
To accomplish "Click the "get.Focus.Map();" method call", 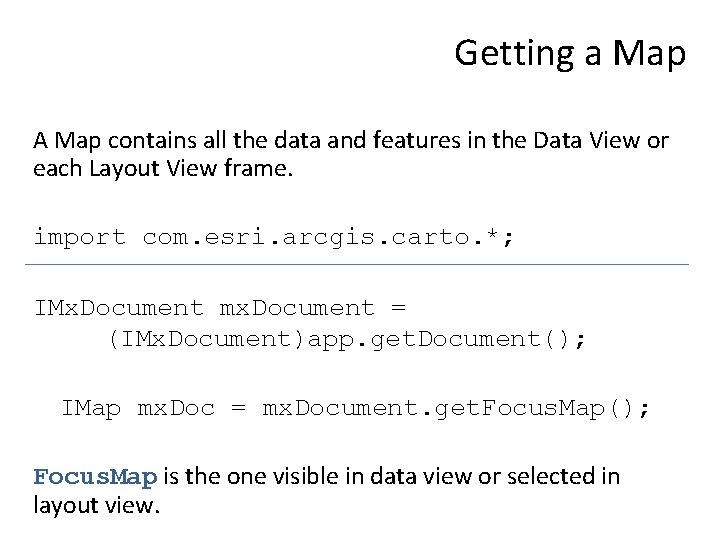I will tap(532, 408).
